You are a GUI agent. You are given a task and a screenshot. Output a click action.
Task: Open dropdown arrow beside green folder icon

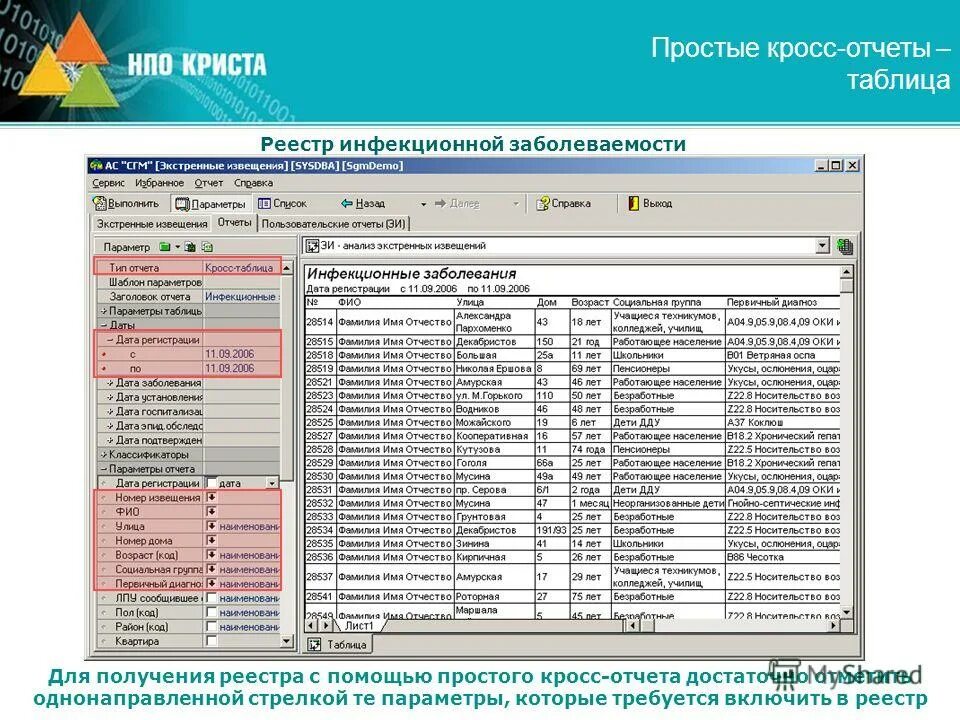pyautogui.click(x=178, y=247)
